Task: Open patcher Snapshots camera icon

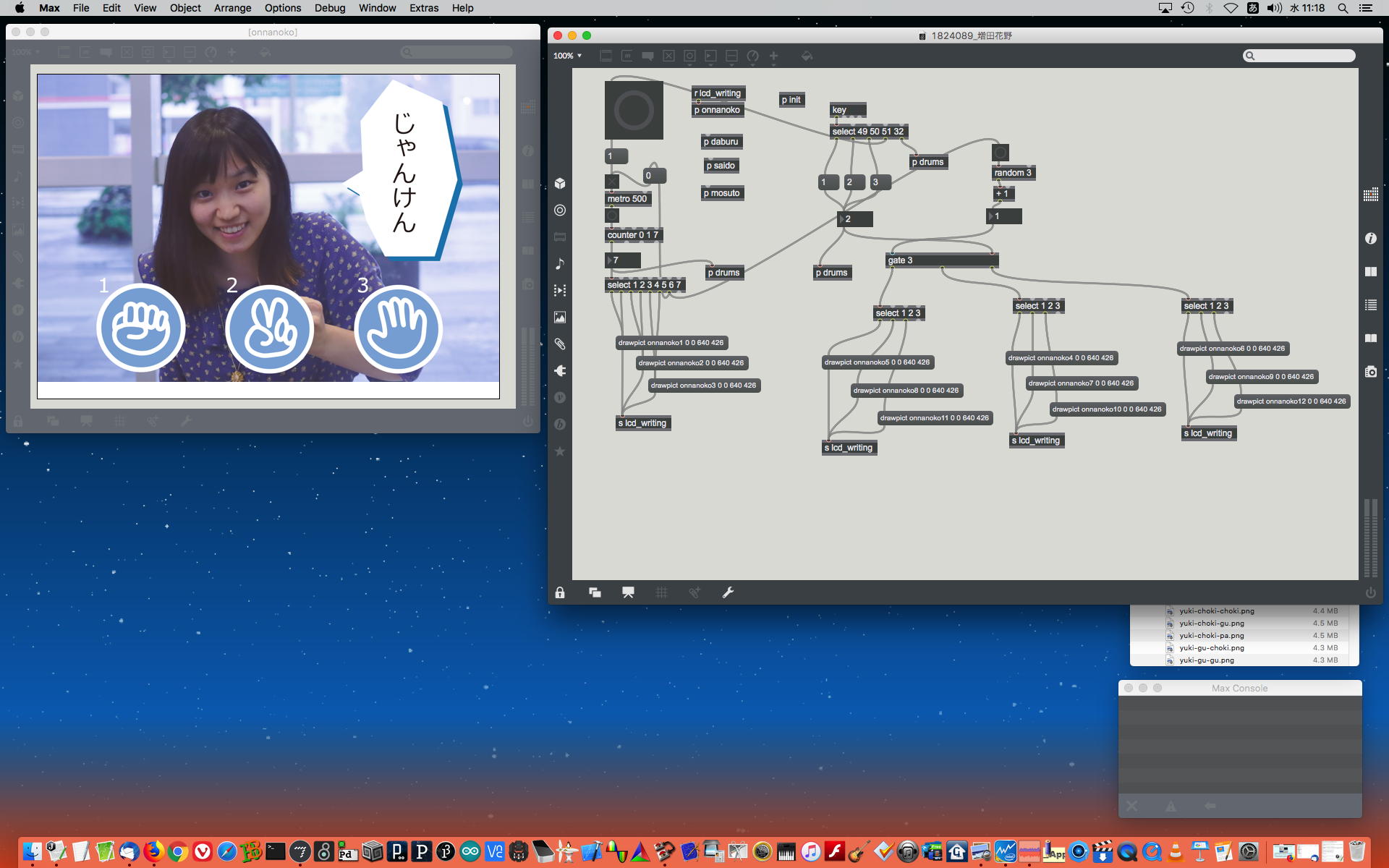Action: click(x=1370, y=372)
